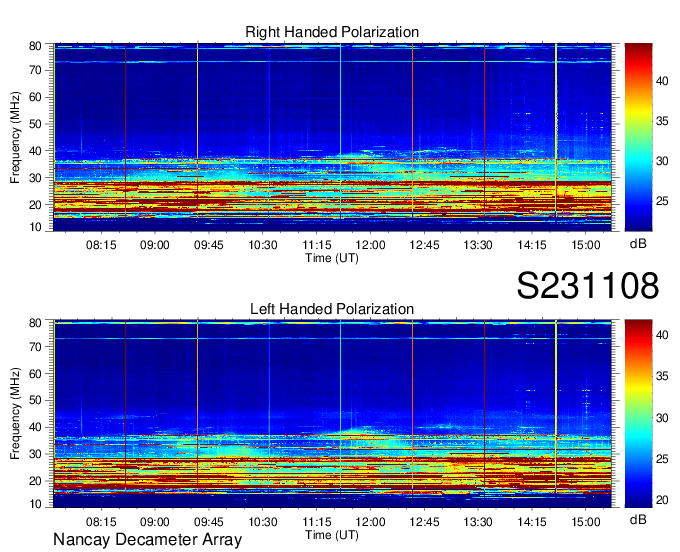Screen dimensions: 680x552
Task: Click the 'dB' unit under Left Handed colorbar
Action: pyautogui.click(x=638, y=519)
